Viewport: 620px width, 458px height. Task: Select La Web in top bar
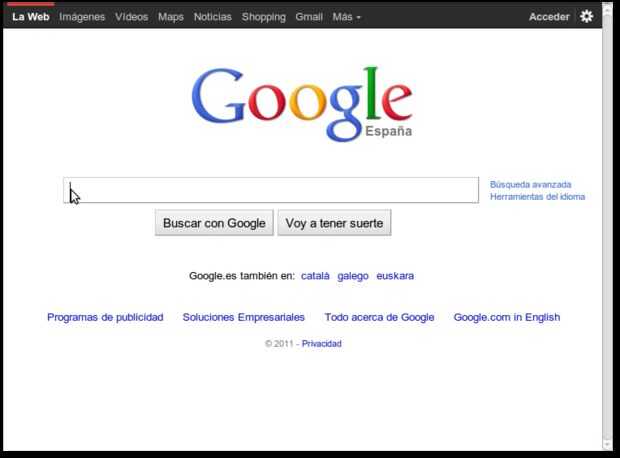(31, 17)
